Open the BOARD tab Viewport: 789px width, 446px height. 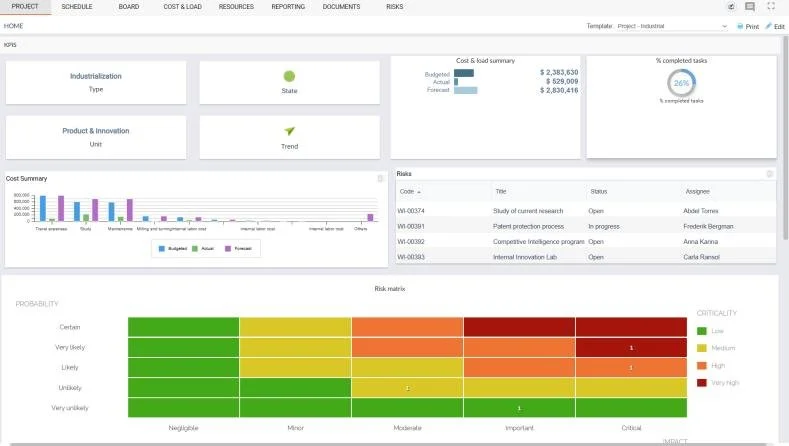click(129, 7)
